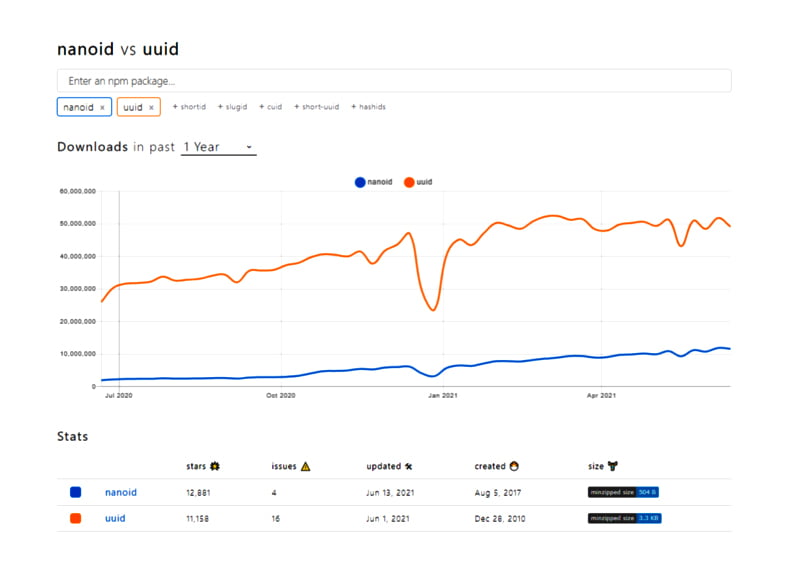Image resolution: width=792 pixels, height=572 pixels.
Task: Open the nanoid package link in Stats
Action: click(x=121, y=492)
